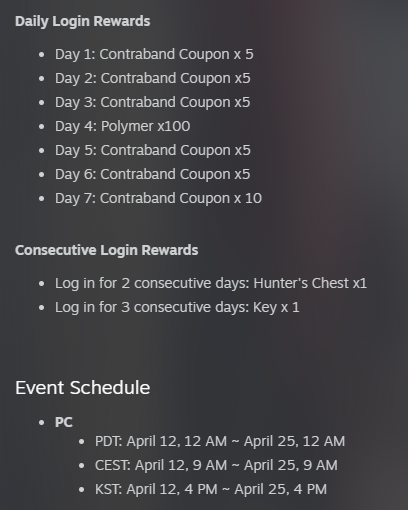This screenshot has width=408, height=510.
Task: Select the 3 consecutive days Key reward
Action: [177, 307]
